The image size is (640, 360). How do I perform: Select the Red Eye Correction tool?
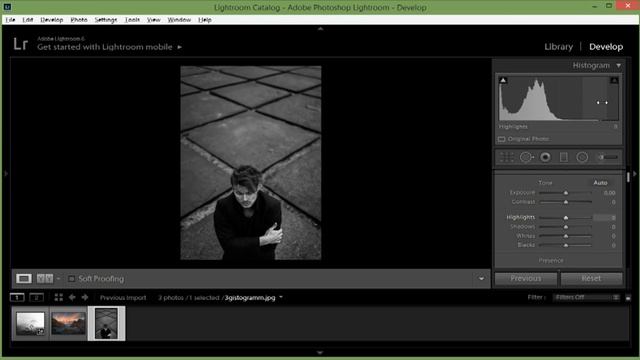tap(545, 157)
